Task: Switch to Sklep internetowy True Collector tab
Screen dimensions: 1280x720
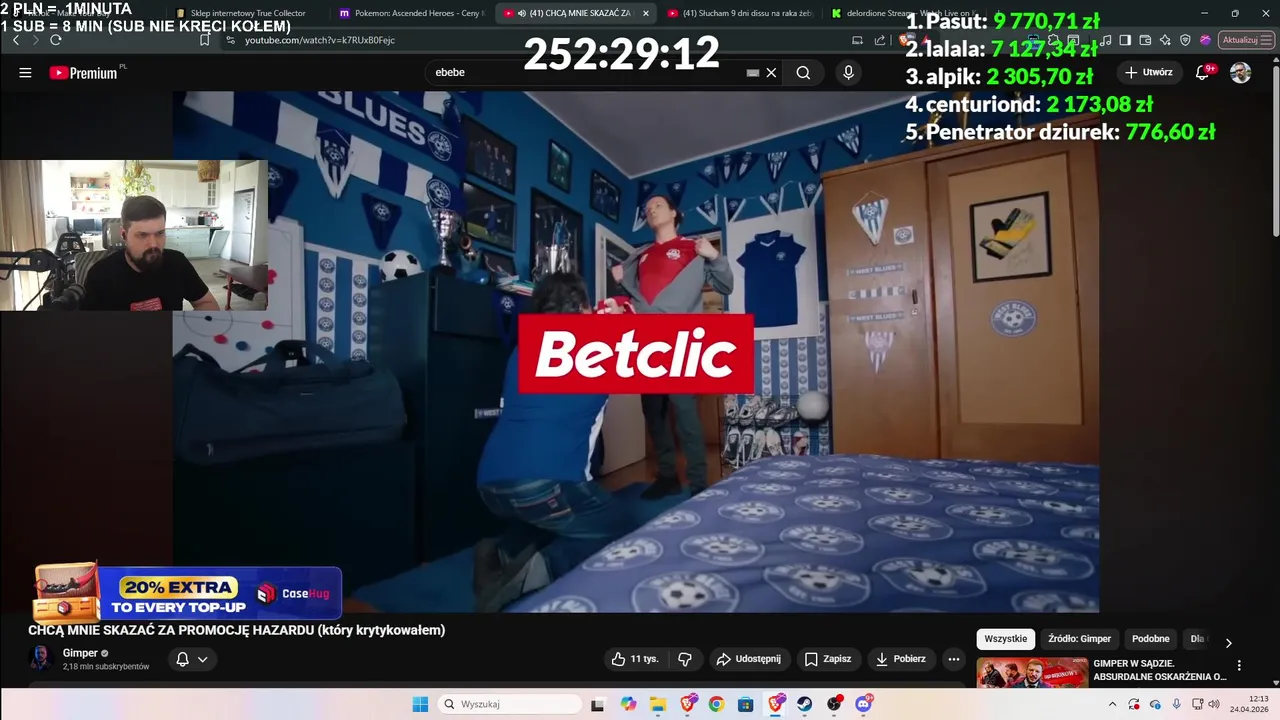Action: [x=247, y=13]
